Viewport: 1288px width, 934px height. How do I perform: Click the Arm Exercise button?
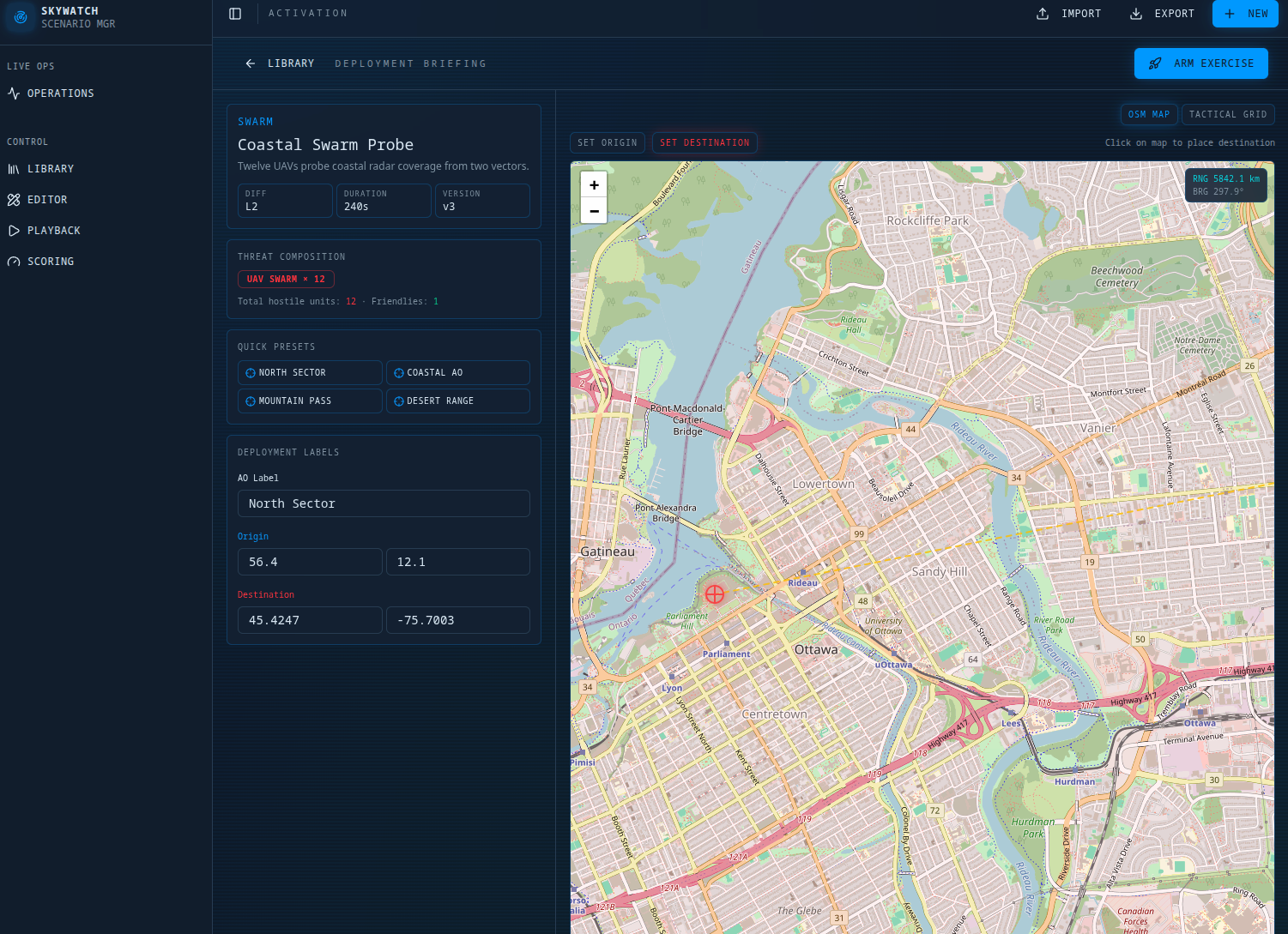(1201, 63)
